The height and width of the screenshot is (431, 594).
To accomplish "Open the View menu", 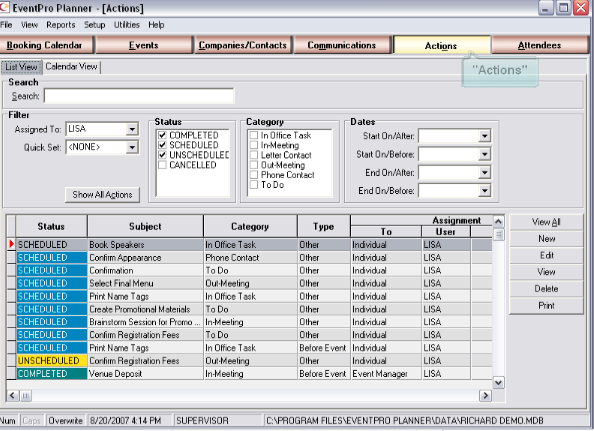I will click(29, 25).
